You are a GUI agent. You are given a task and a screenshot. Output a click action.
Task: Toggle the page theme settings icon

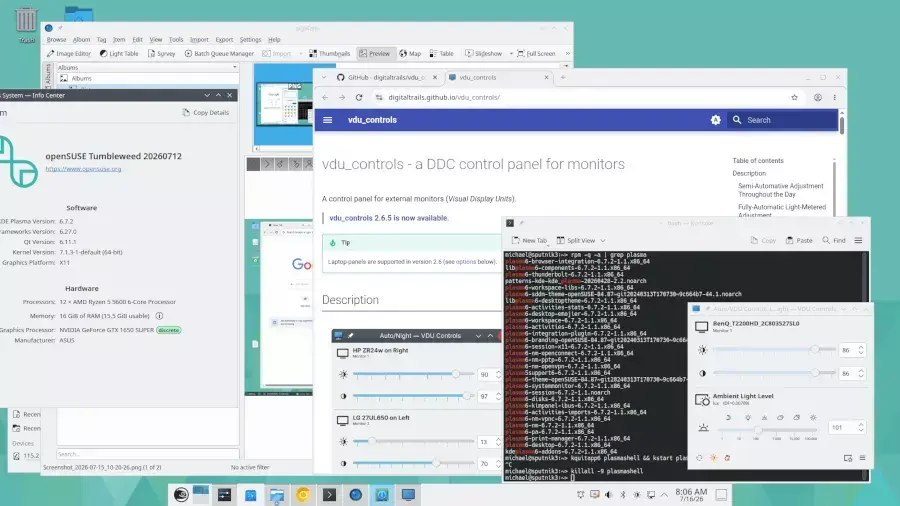click(x=715, y=120)
